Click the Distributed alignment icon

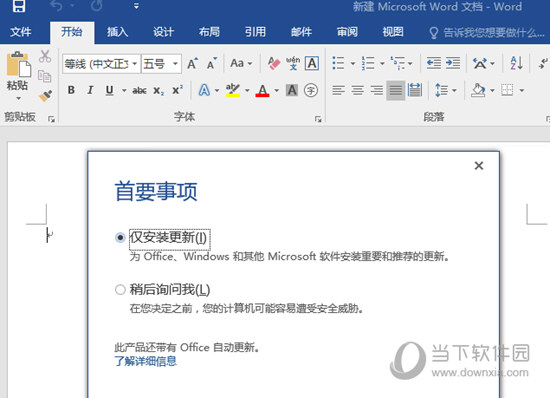click(415, 90)
